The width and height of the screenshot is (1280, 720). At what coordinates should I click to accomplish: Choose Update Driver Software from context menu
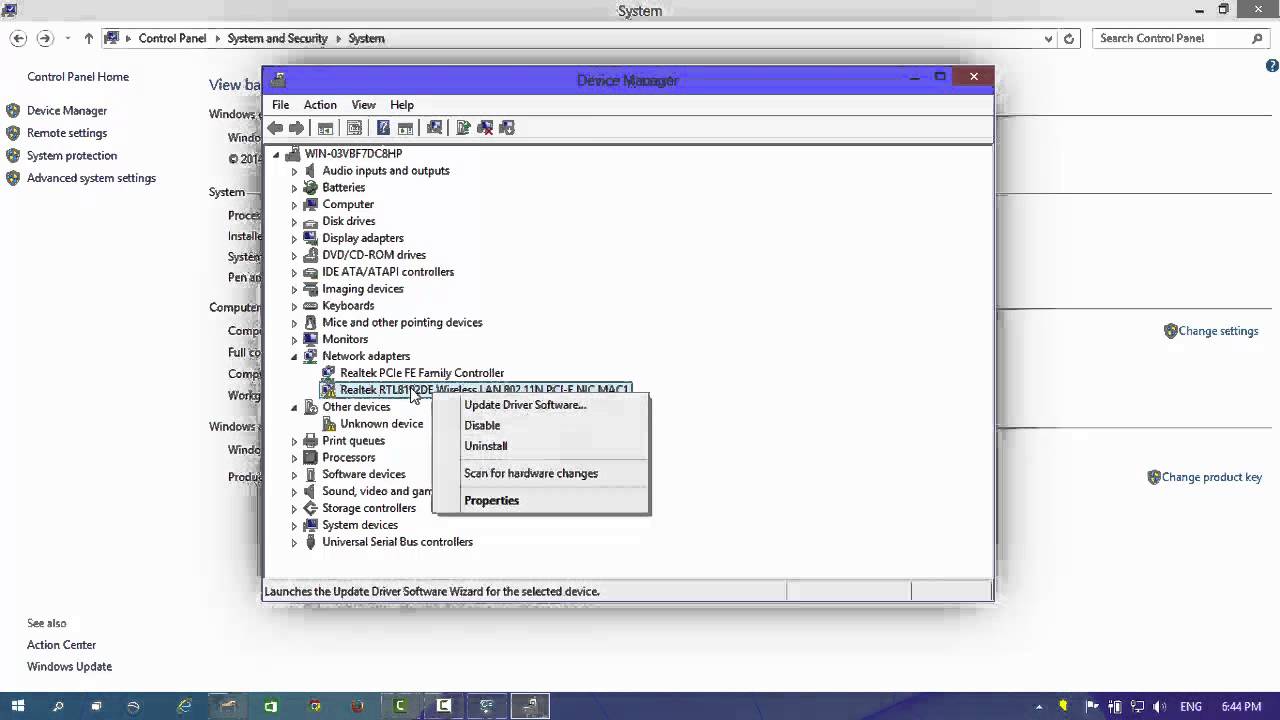541,405
